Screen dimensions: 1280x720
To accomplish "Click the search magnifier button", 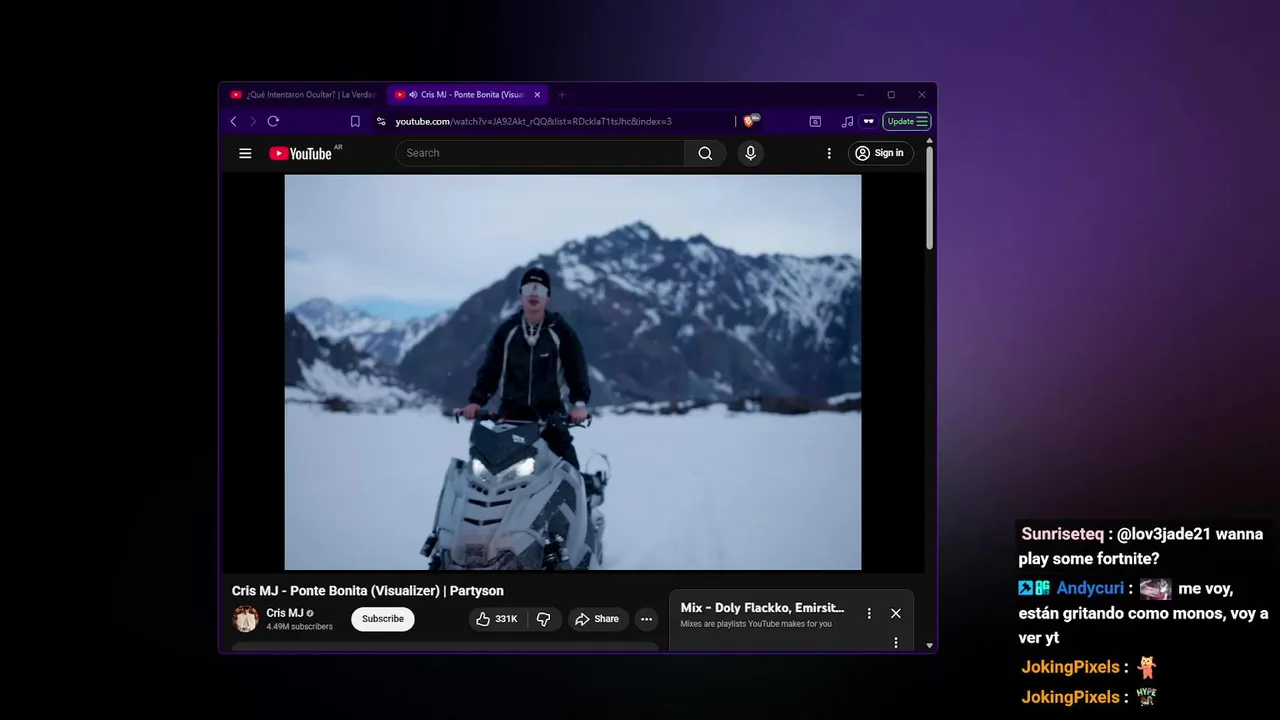I will (705, 153).
